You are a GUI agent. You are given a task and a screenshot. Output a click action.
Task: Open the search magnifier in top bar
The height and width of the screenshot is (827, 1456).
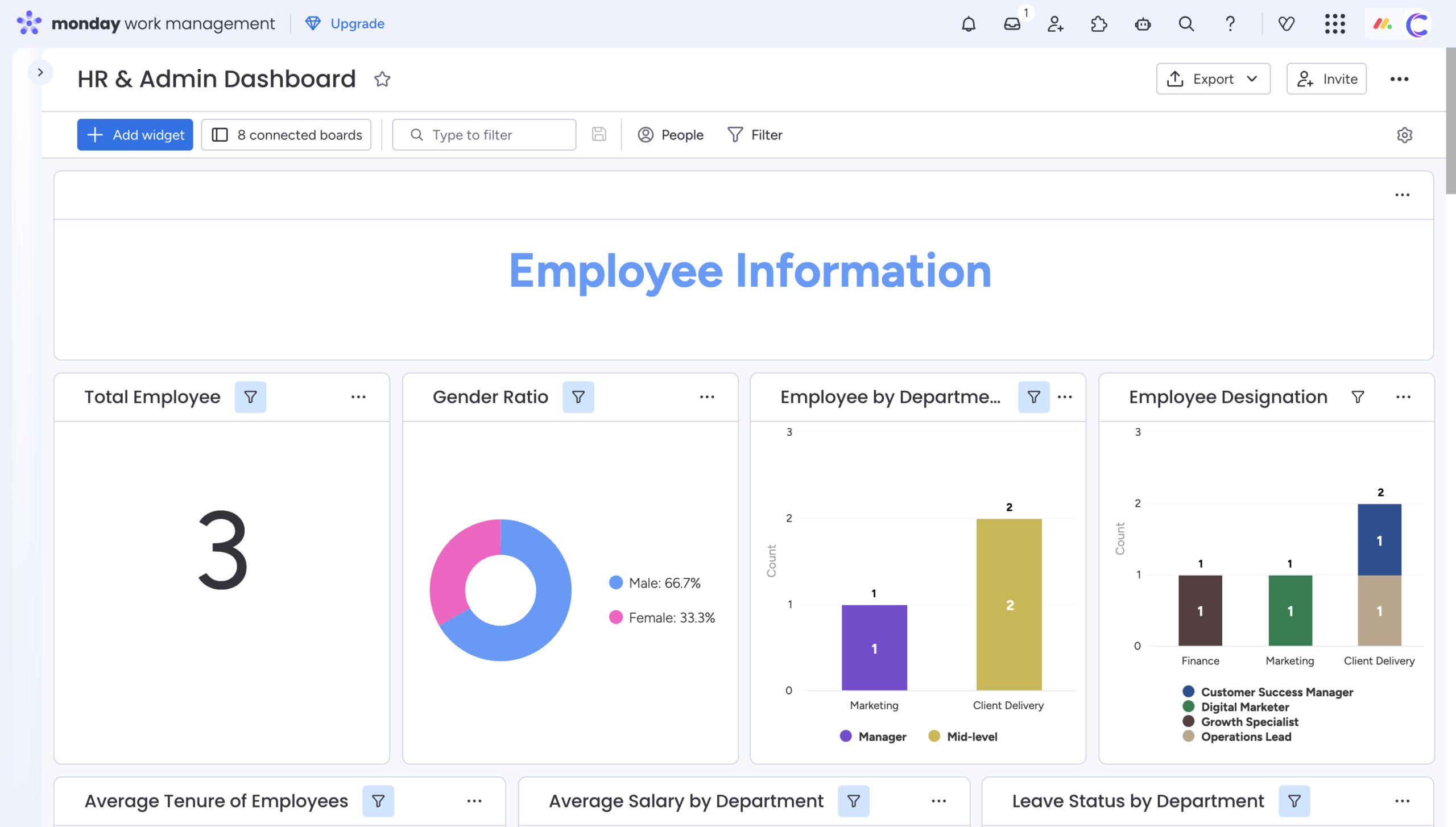tap(1186, 24)
